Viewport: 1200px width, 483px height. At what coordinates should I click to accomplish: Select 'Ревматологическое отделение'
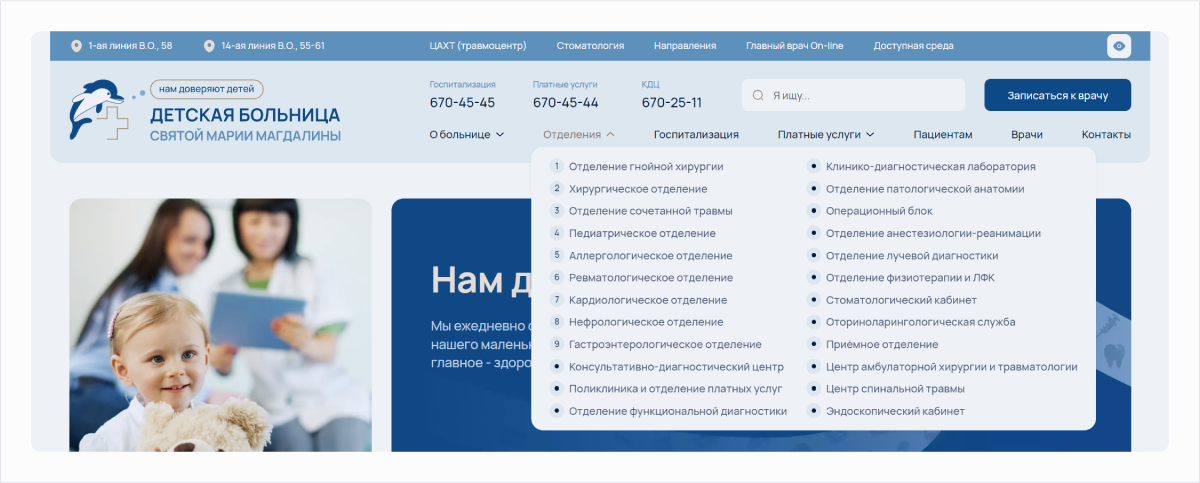coord(651,277)
